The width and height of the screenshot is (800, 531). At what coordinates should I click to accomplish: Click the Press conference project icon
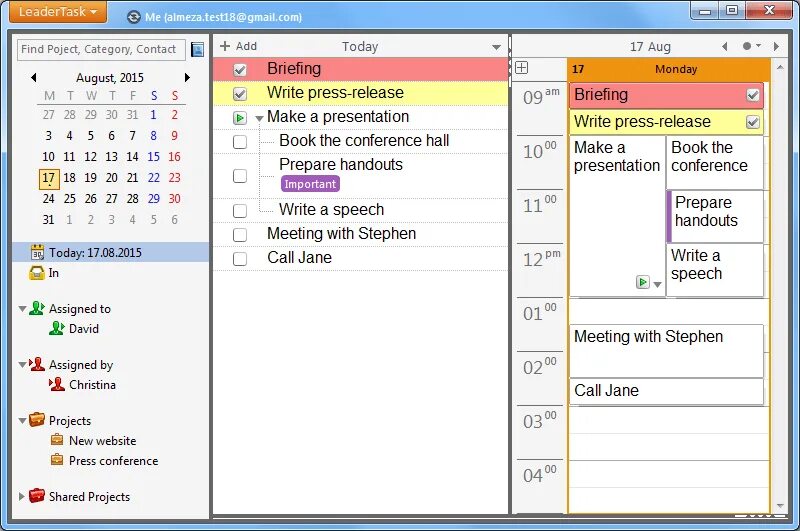(x=57, y=460)
